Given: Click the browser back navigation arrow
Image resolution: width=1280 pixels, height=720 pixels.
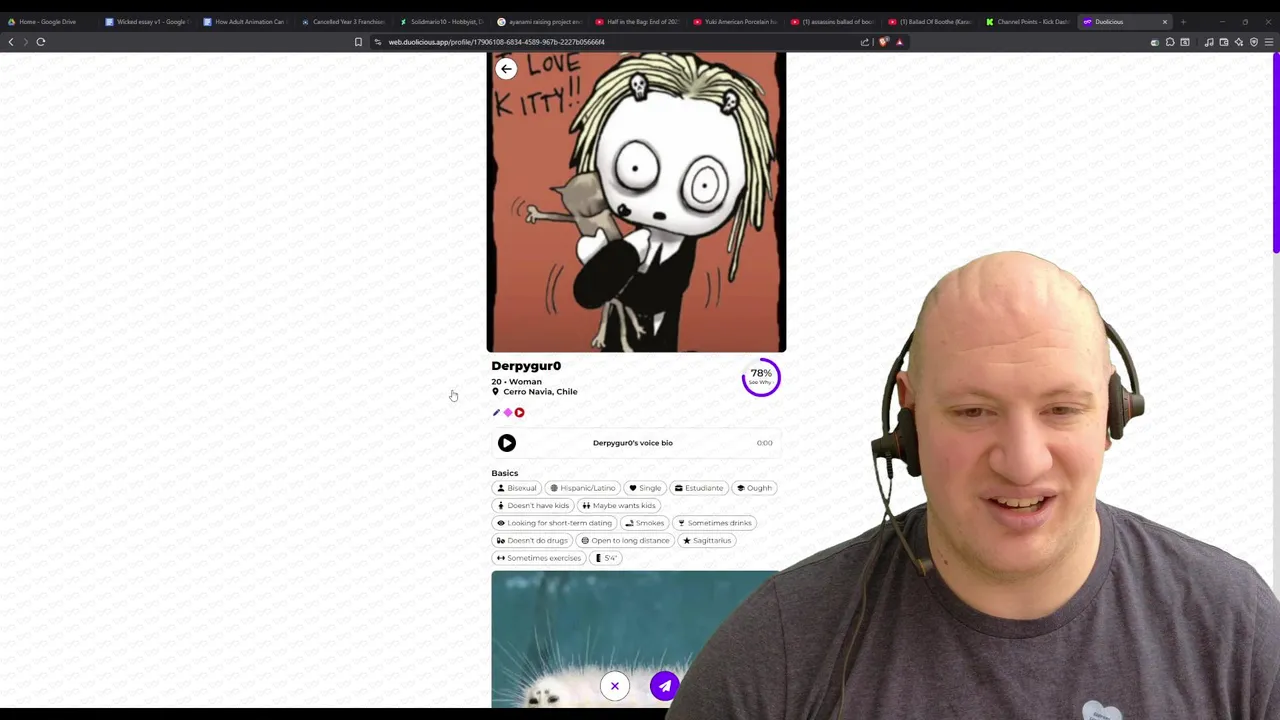Looking at the screenshot, I should click(x=11, y=42).
